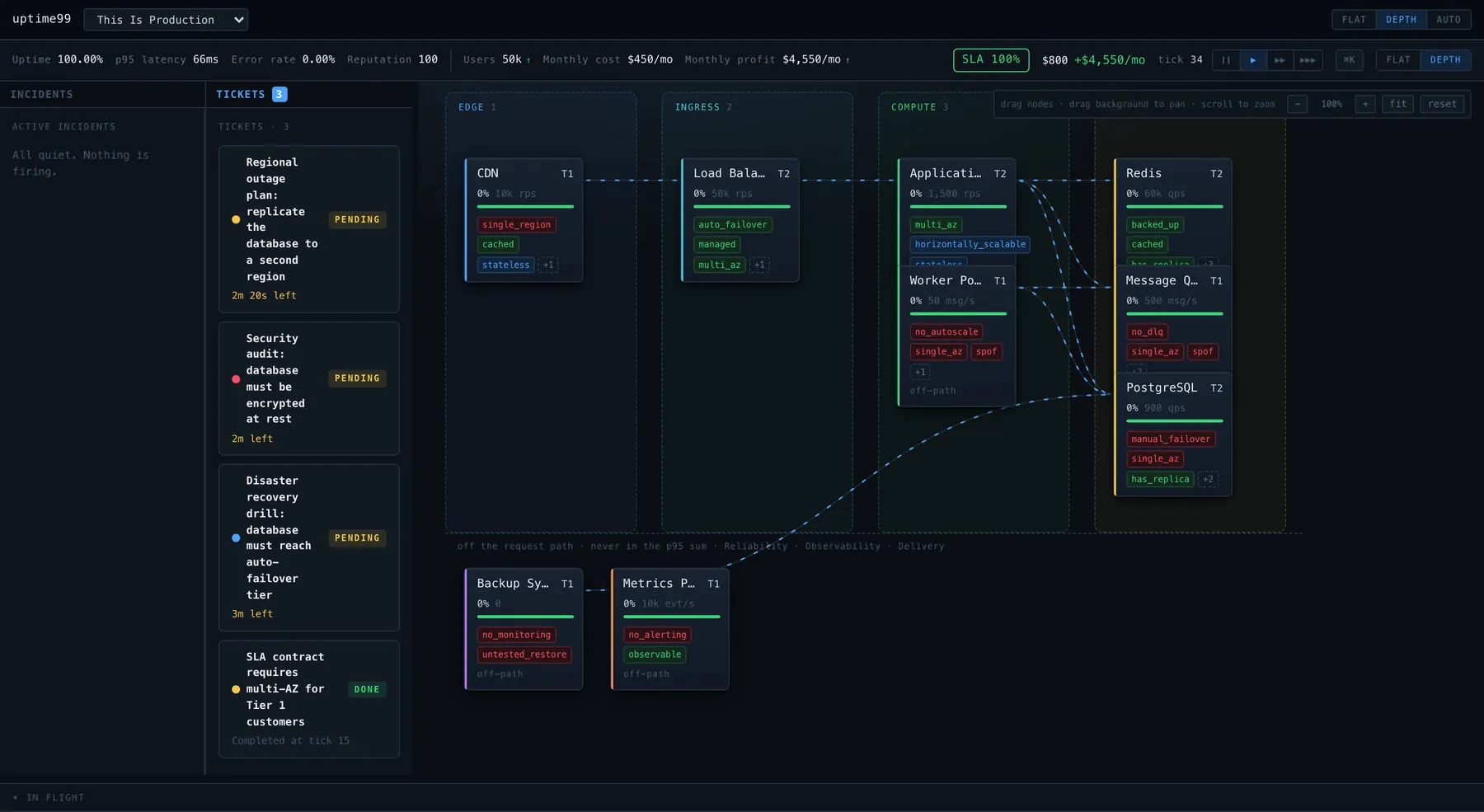Viewport: 1484px width, 812px height.
Task: Open the Disaster recovery drill ticket
Action: click(309, 547)
